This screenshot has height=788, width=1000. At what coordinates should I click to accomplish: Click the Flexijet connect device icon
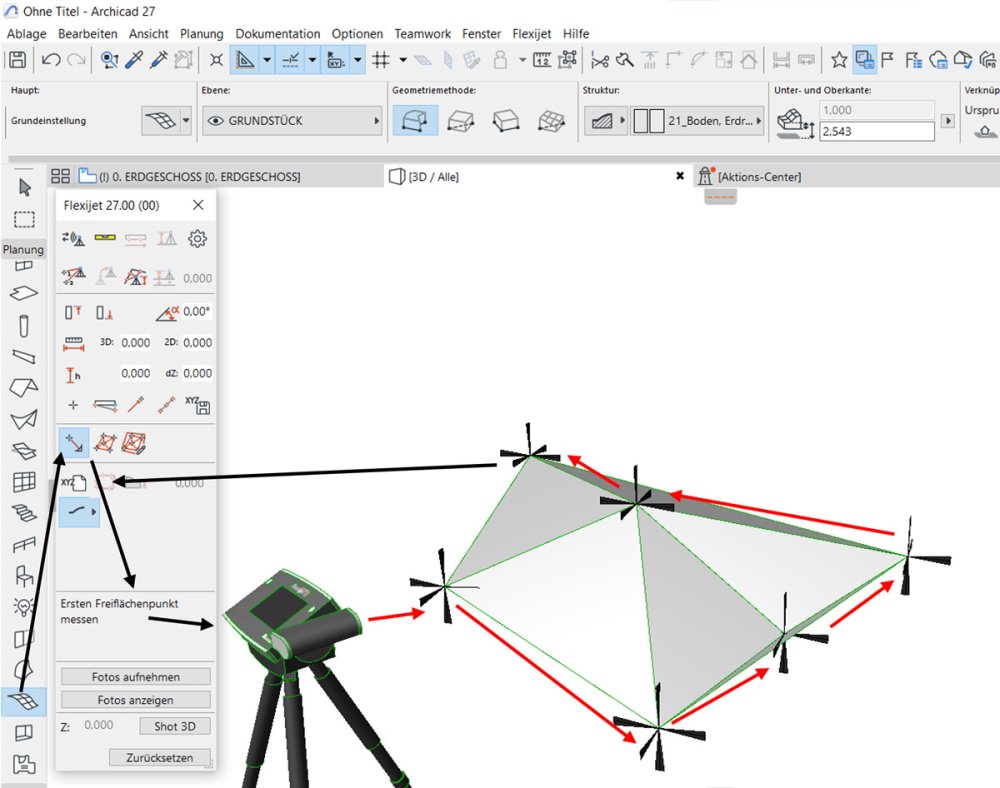coord(73,238)
